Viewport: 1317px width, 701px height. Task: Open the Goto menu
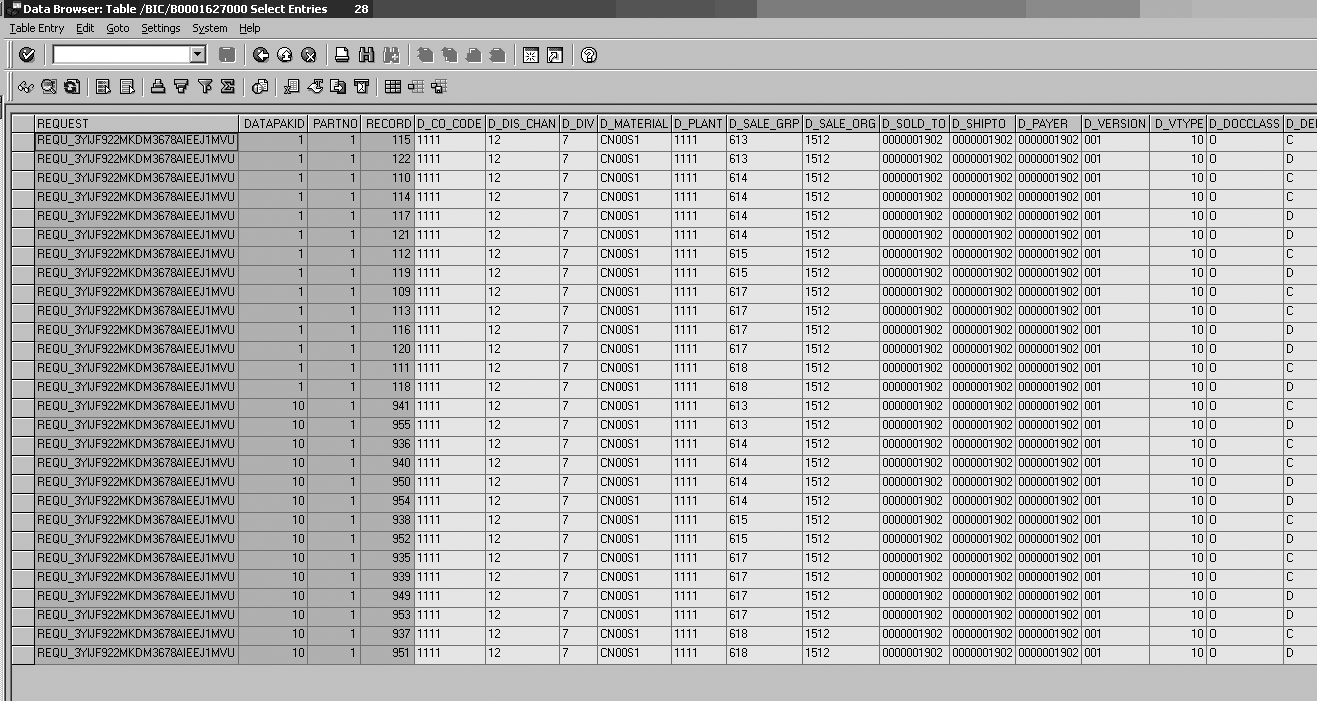118,28
